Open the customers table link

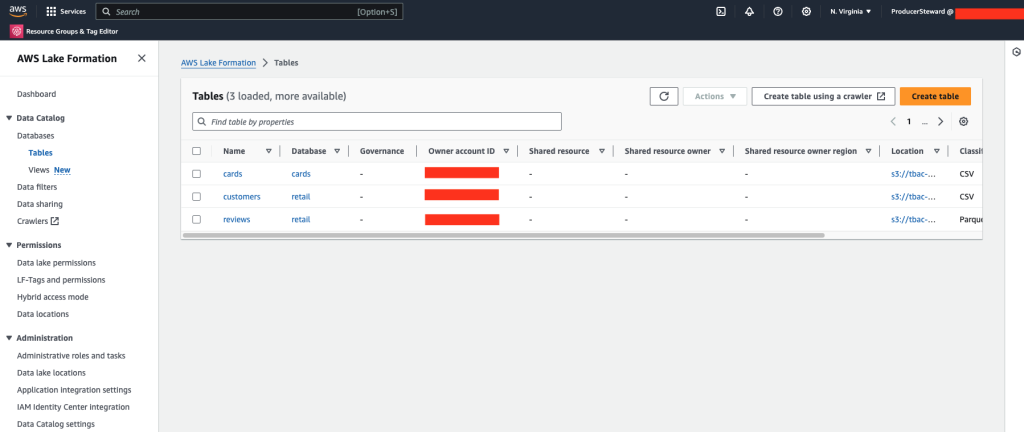point(242,196)
